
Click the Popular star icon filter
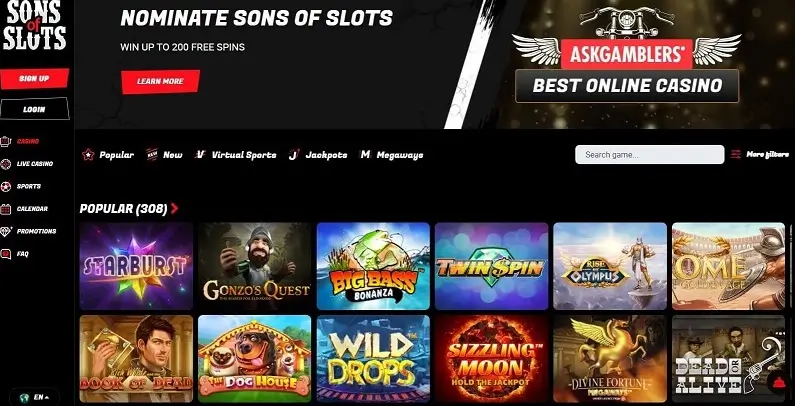(88, 155)
